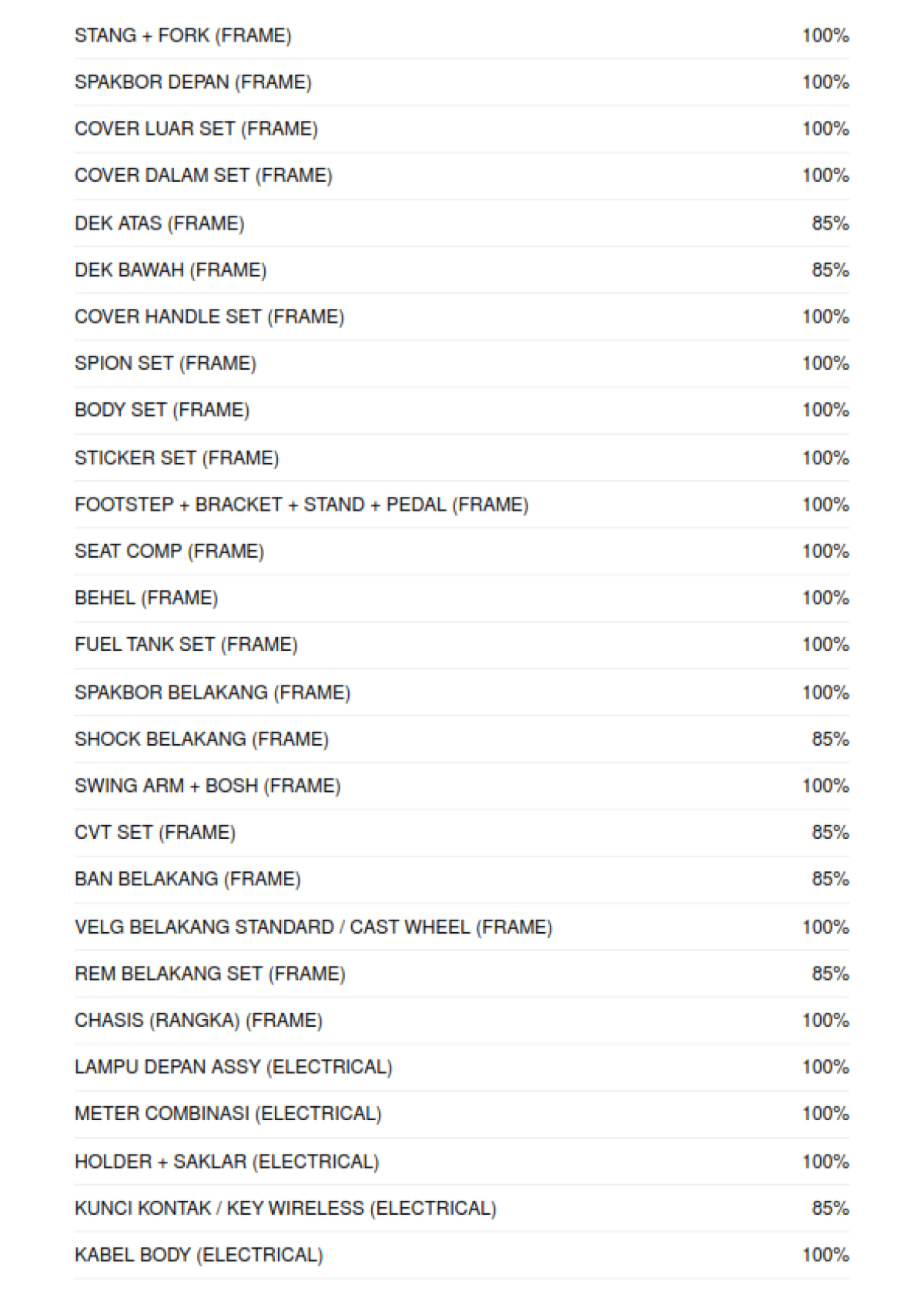Click the 85% value for BAN BELAKANG

829,879
